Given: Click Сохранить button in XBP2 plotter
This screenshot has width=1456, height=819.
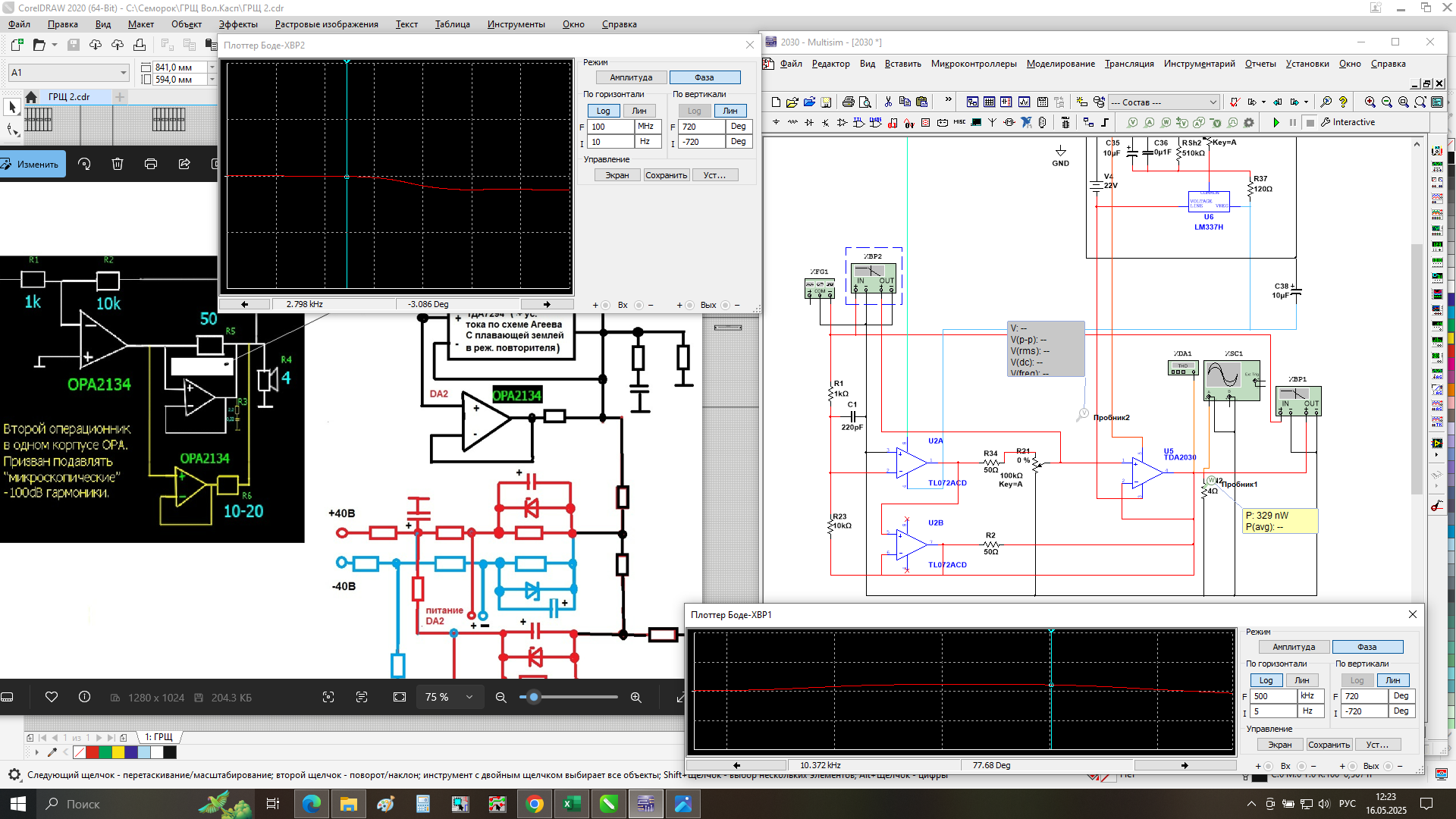Looking at the screenshot, I should coord(666,175).
